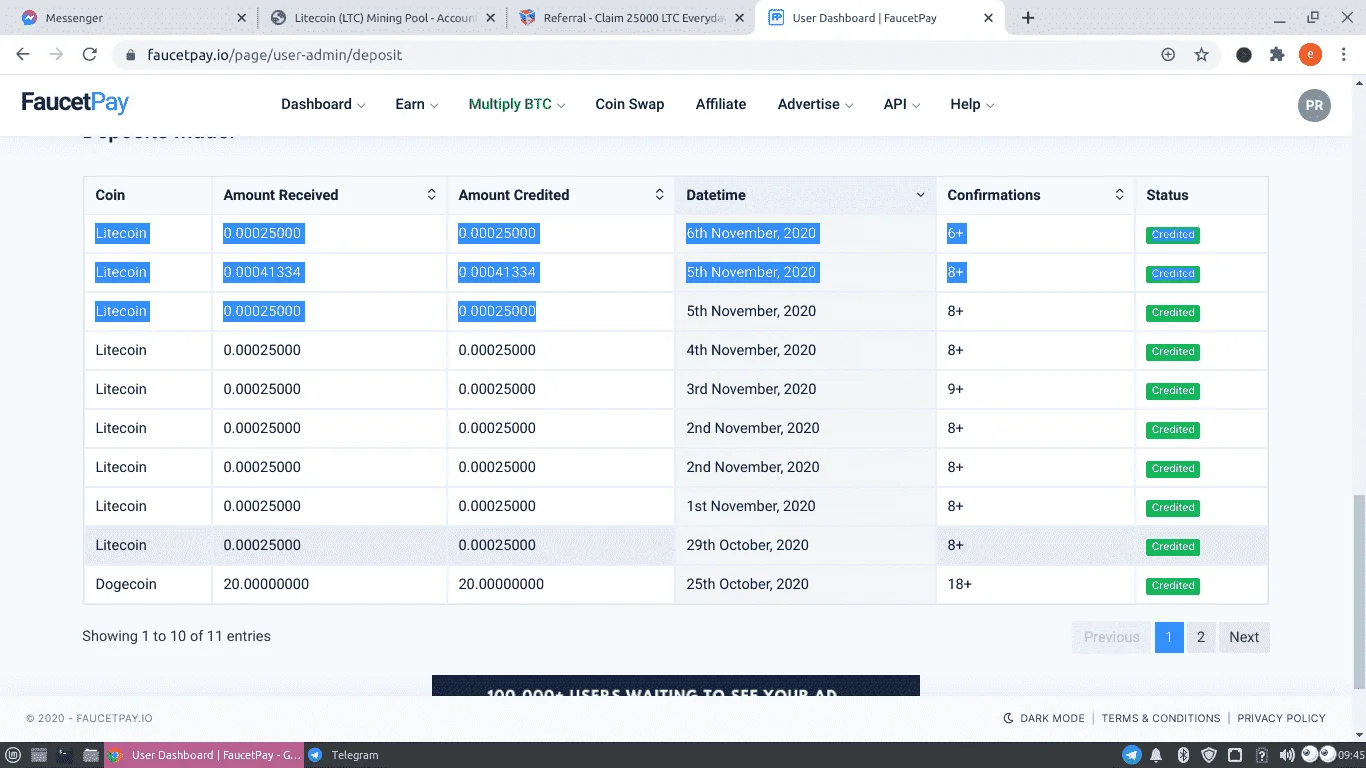Click the 'Showing 1 to 10 of 11 entries' text

(x=177, y=636)
